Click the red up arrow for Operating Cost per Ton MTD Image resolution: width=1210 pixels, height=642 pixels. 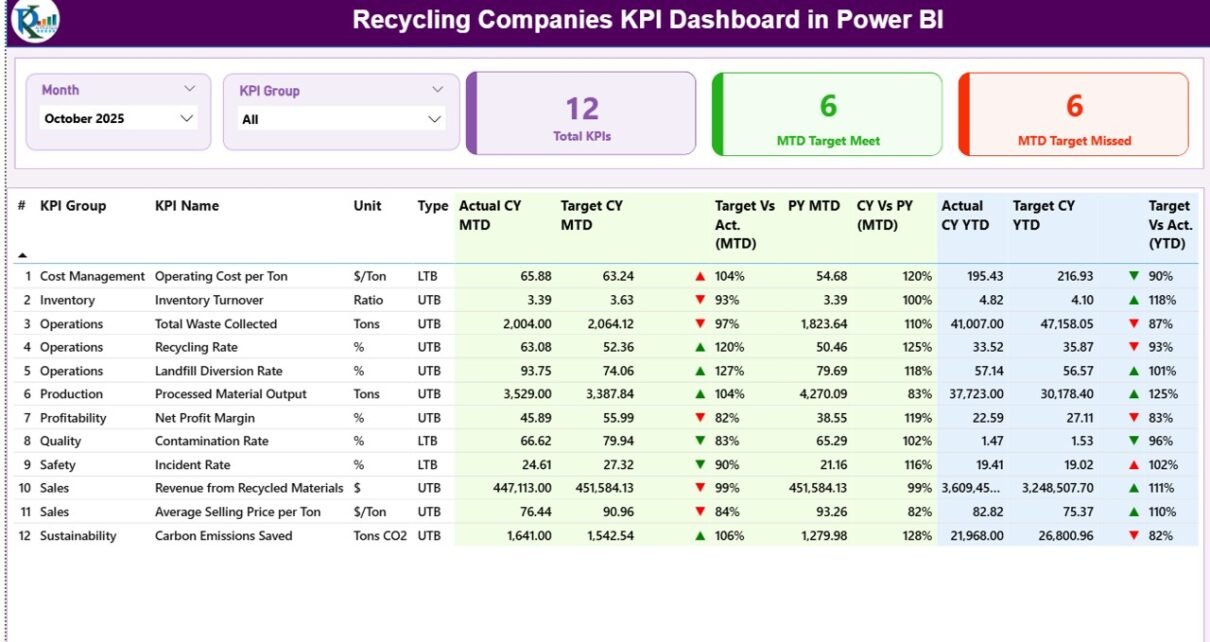click(700, 276)
